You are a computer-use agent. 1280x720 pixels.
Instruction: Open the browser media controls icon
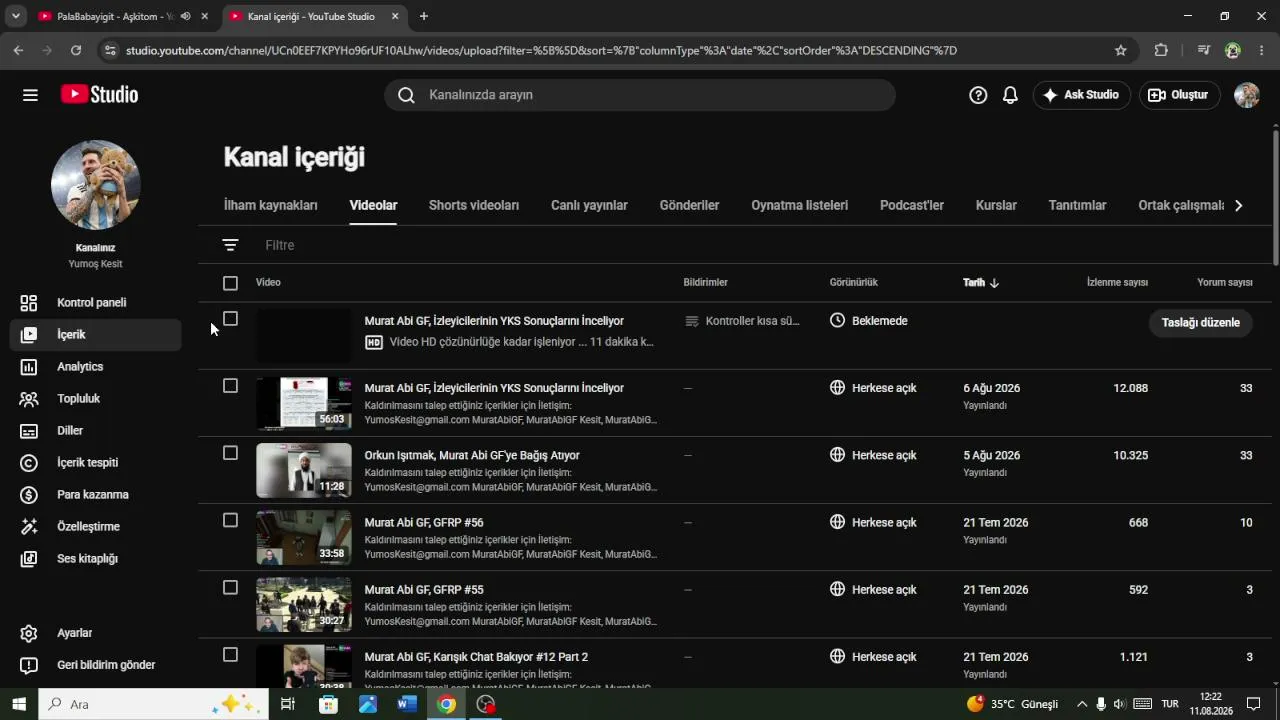click(1204, 50)
